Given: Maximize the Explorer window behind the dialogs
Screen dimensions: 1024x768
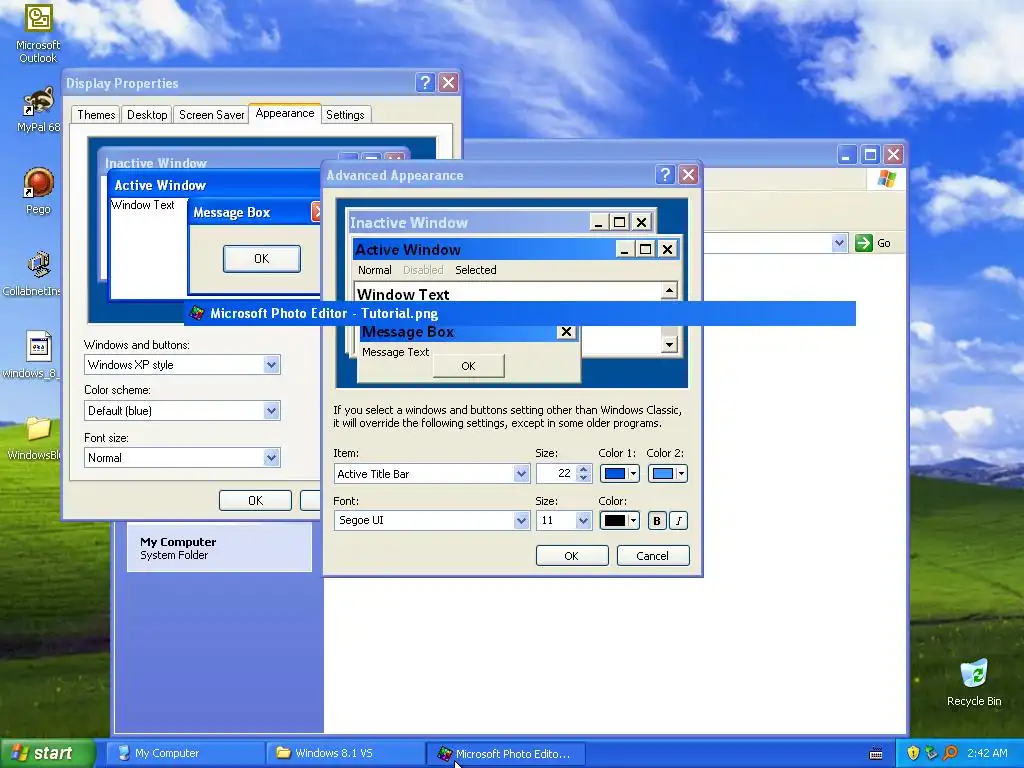Looking at the screenshot, I should (870, 155).
